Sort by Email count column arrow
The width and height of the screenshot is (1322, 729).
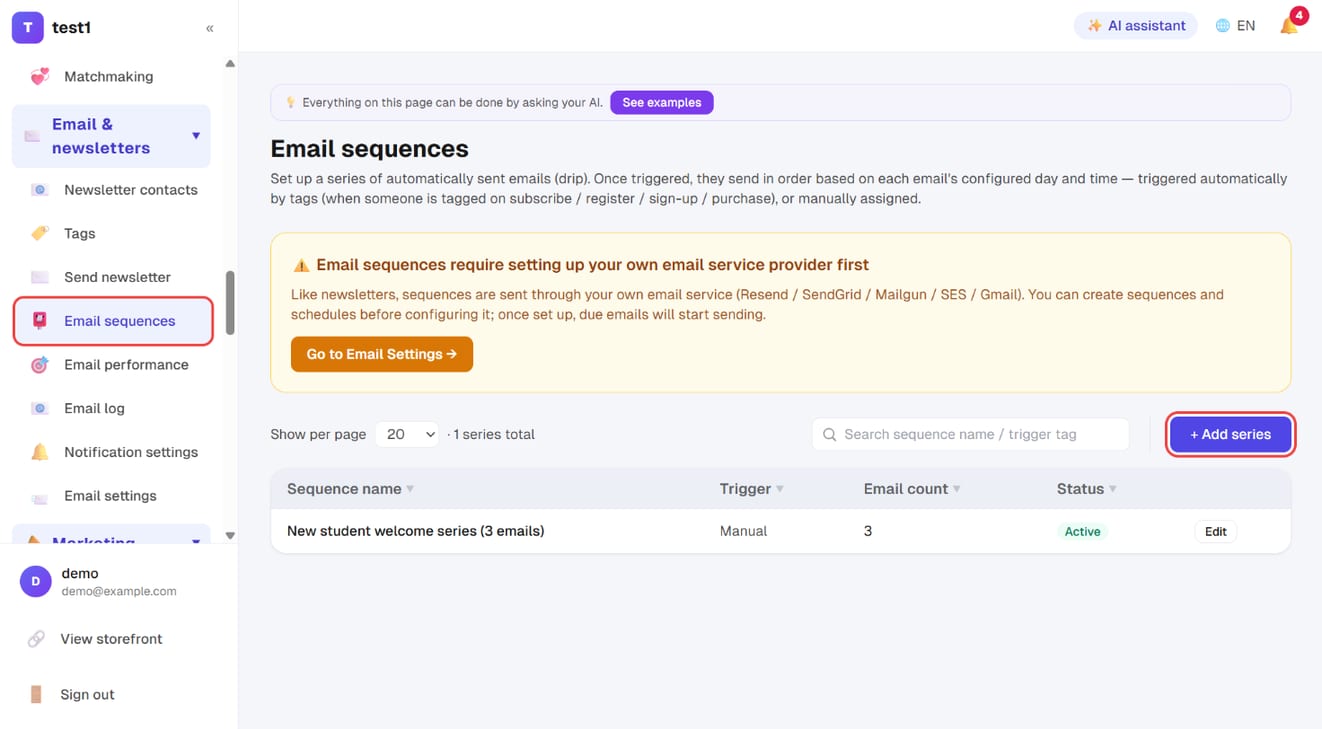[957, 489]
